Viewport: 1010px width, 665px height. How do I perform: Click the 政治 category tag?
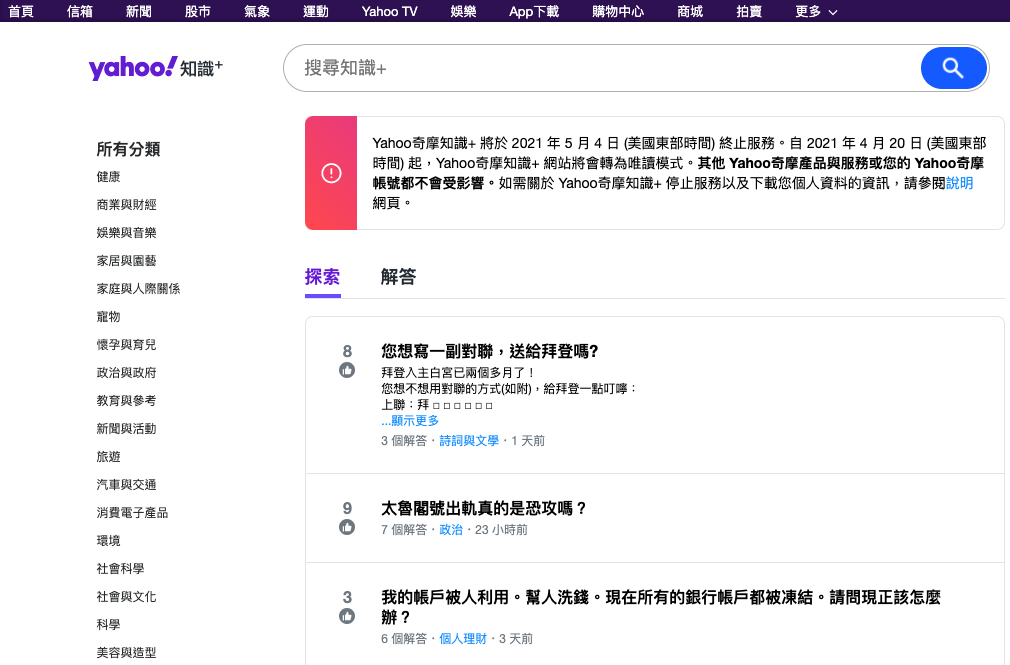tap(451, 530)
